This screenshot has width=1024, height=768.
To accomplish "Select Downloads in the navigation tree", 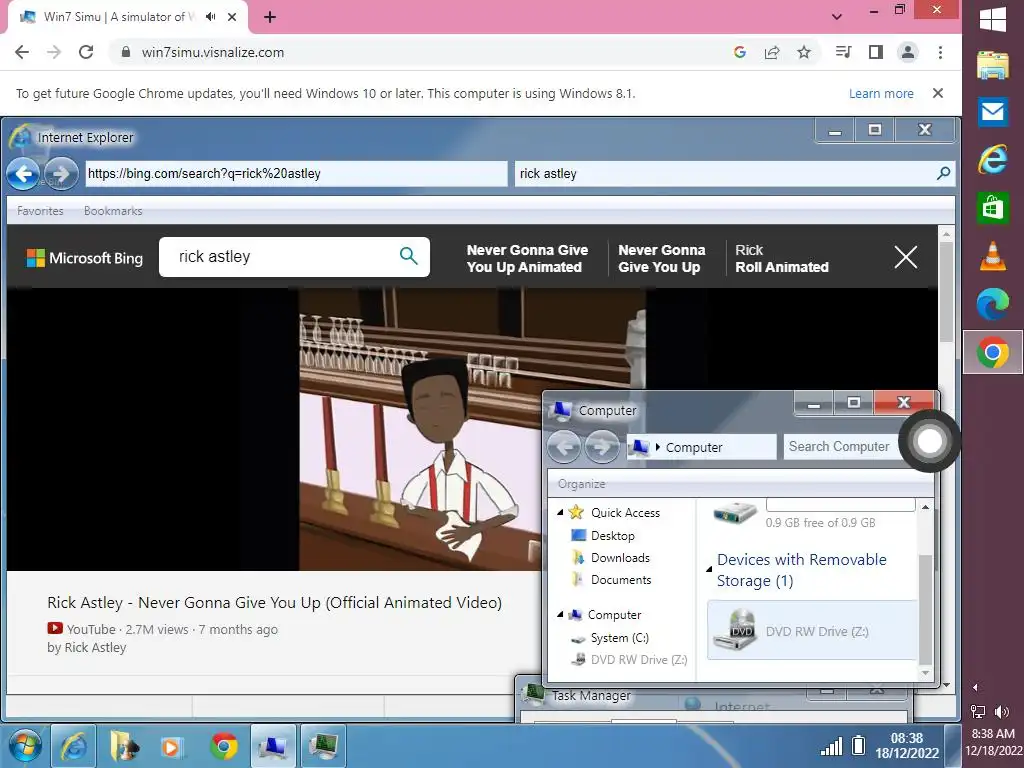I will pos(620,558).
